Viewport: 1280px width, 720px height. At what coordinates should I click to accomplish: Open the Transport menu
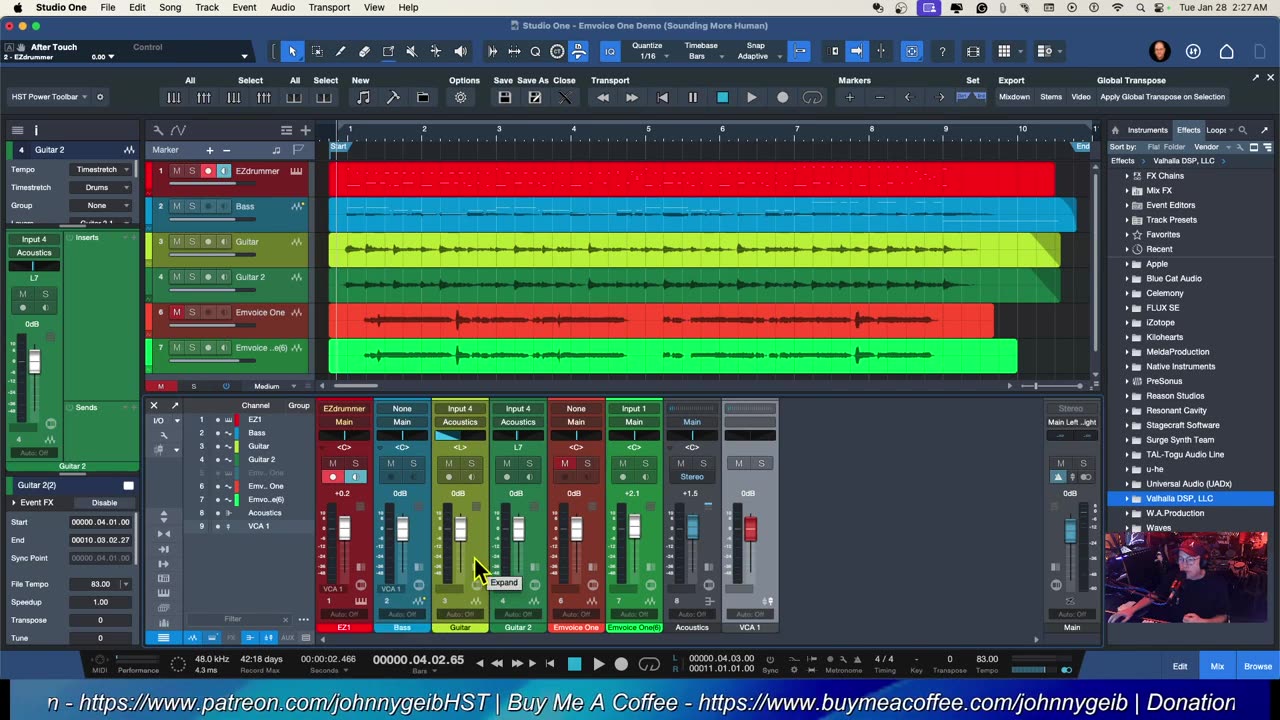coord(329,7)
